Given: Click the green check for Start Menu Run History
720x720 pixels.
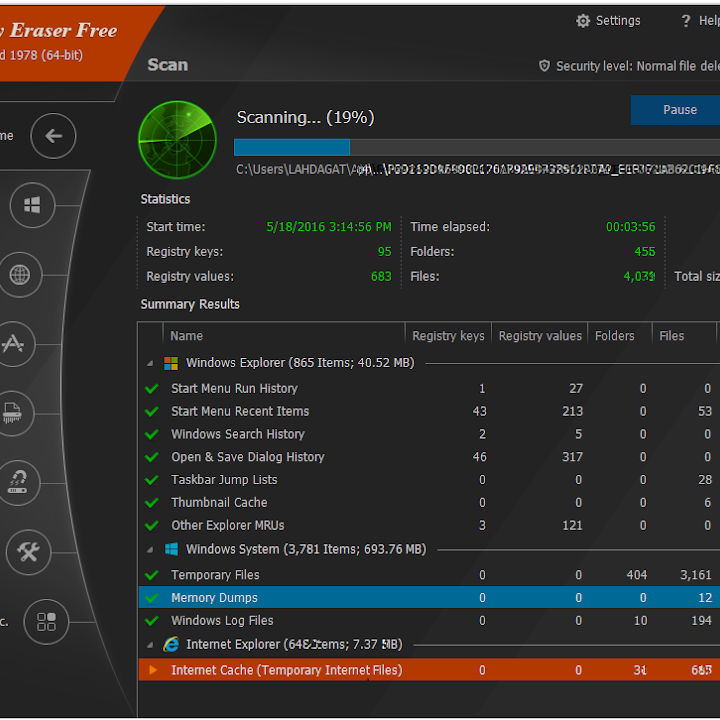Looking at the screenshot, I should 152,389.
